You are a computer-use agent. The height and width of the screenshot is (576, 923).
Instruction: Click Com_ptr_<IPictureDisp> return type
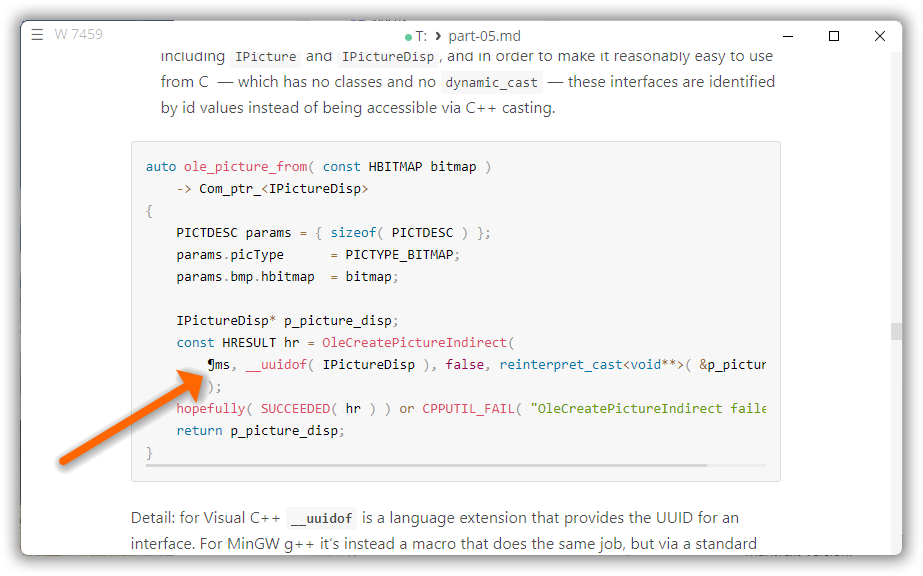coord(283,189)
